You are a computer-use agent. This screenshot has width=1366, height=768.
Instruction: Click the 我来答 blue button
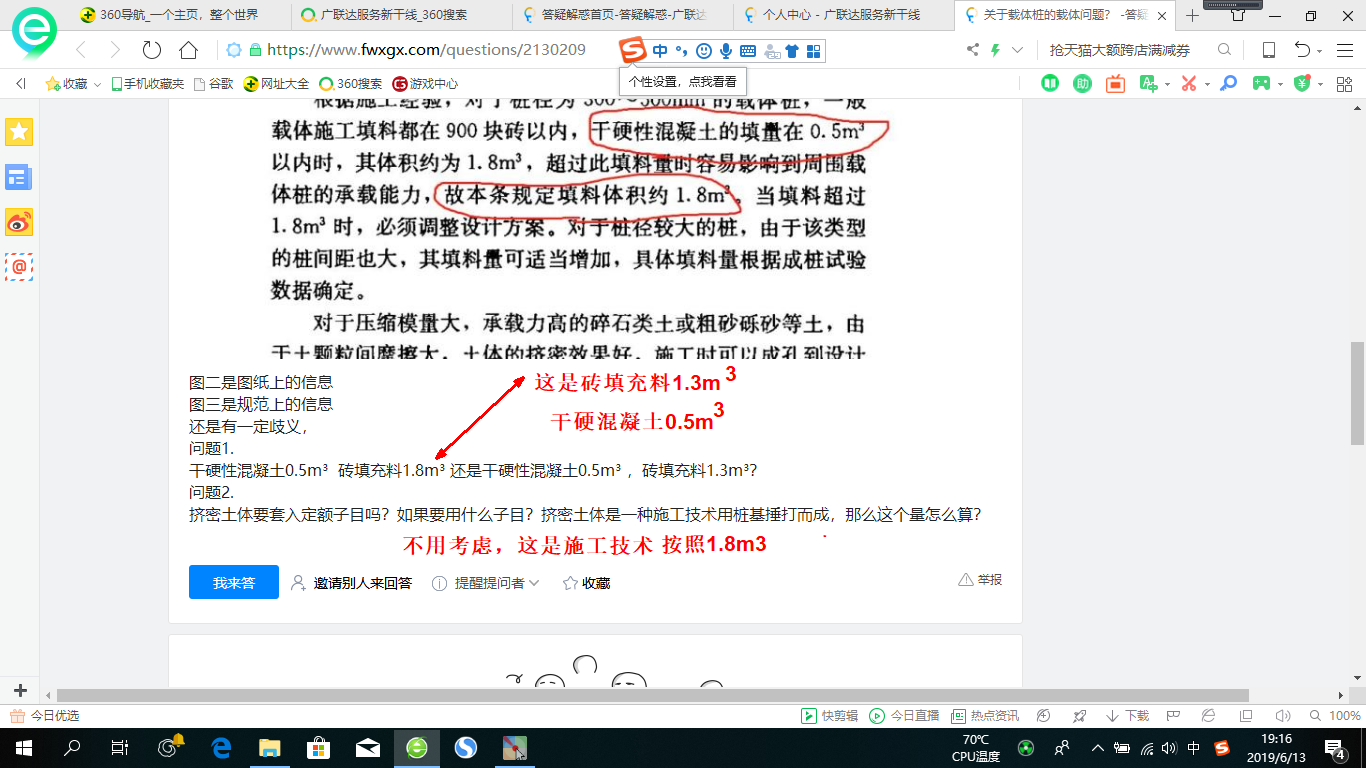(234, 582)
